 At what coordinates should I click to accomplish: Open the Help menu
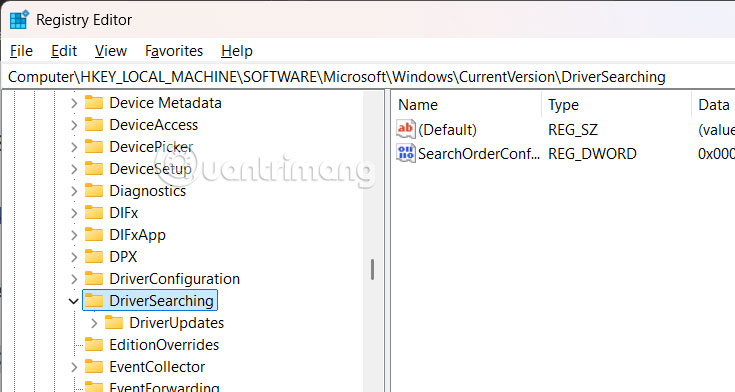[237, 51]
